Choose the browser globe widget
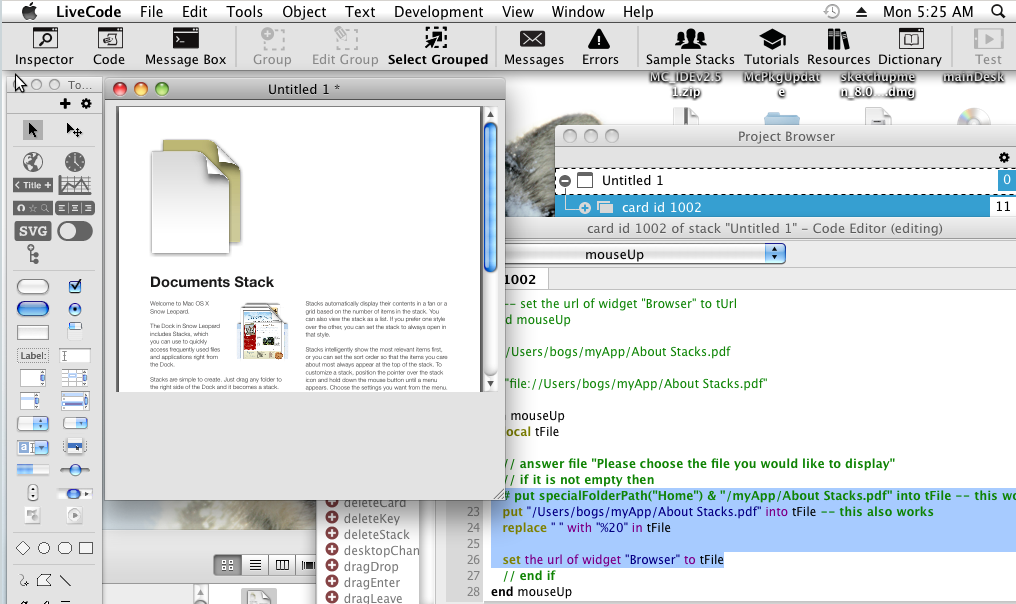This screenshot has height=604, width=1016. point(33,162)
